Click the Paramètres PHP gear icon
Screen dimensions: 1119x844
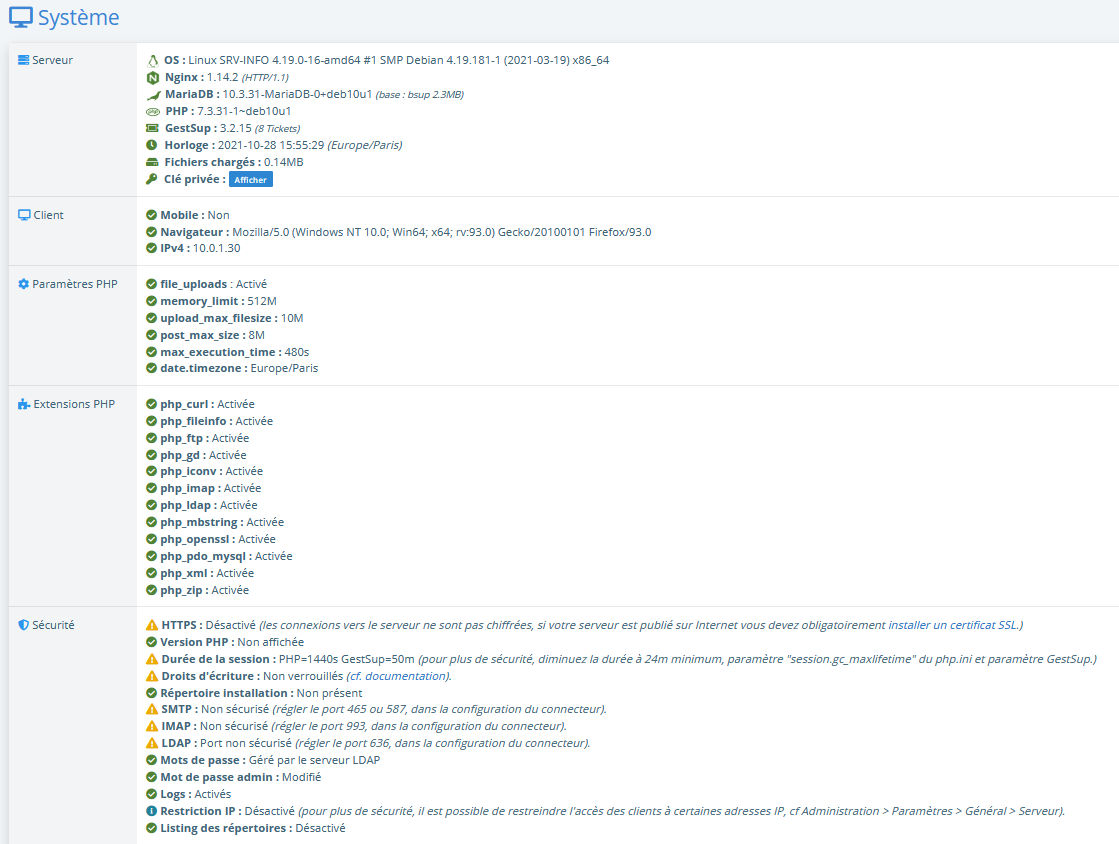click(x=24, y=284)
